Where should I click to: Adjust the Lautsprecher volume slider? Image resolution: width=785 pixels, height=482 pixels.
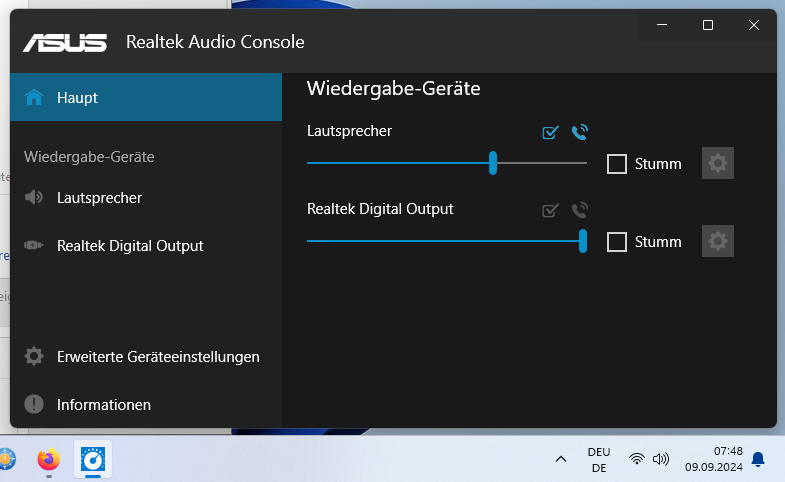click(x=493, y=163)
